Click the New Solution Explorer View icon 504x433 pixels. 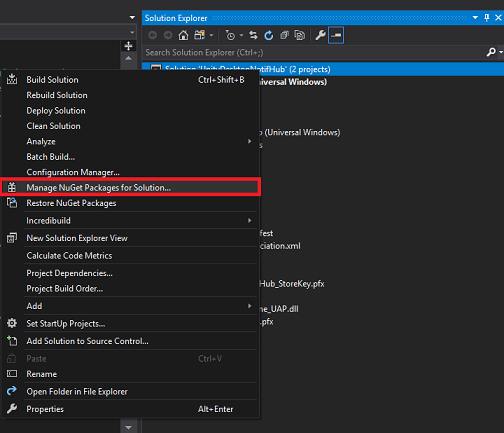[x=12, y=238]
